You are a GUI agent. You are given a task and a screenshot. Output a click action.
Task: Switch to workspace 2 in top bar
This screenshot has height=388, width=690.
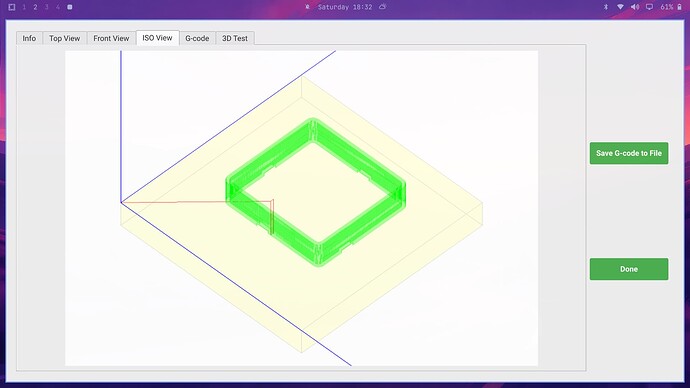[x=35, y=7]
